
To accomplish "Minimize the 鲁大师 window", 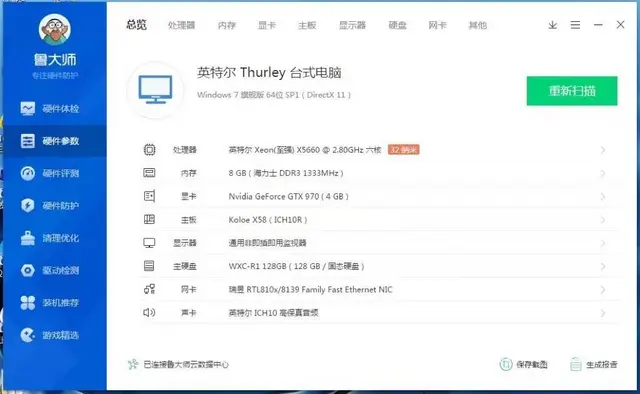I will (x=598, y=25).
